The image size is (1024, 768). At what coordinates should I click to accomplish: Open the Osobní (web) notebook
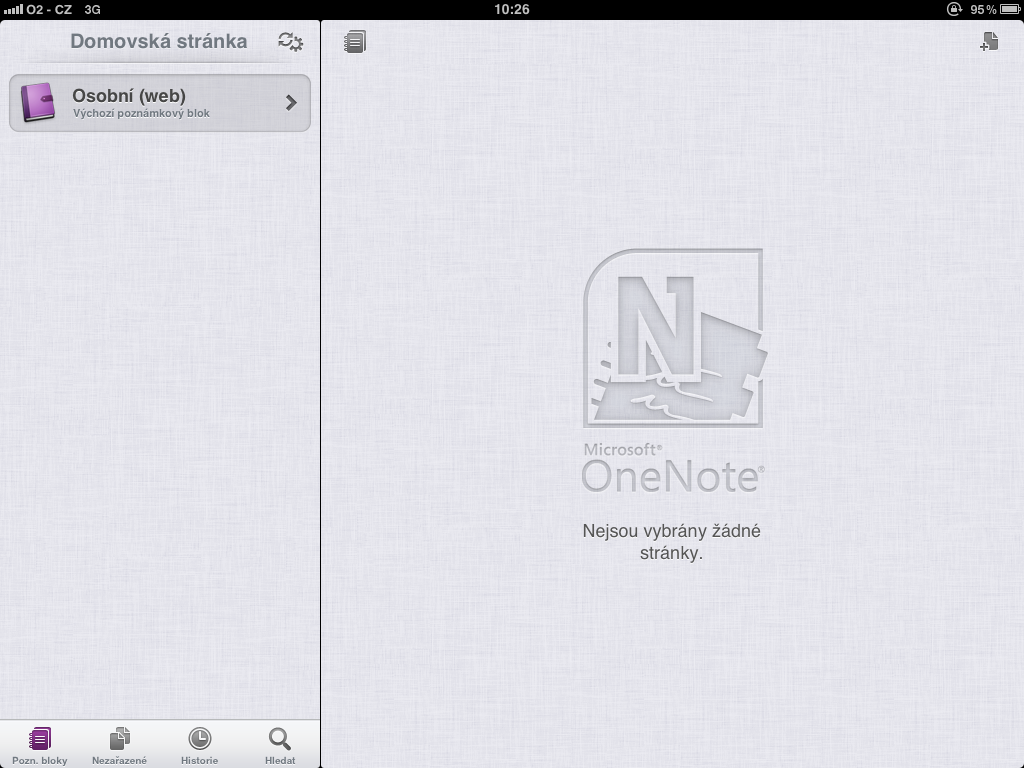pyautogui.click(x=160, y=103)
